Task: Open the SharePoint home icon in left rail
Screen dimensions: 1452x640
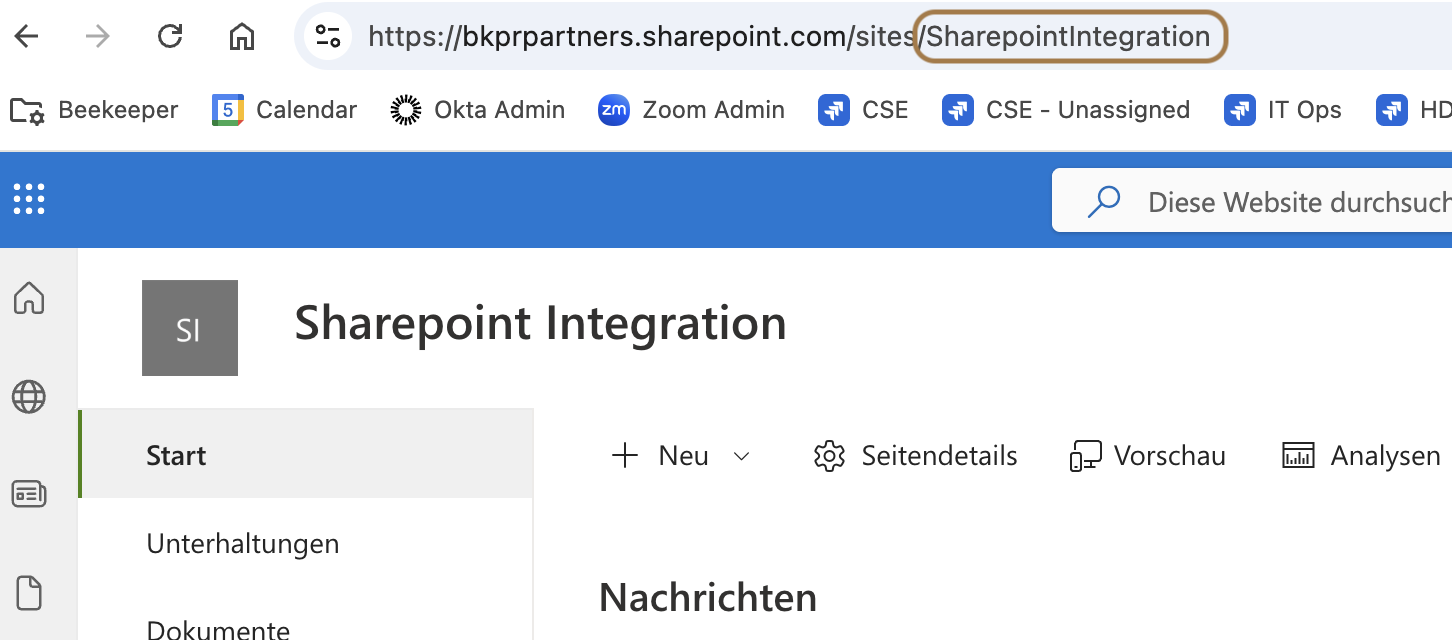Action: pos(29,298)
